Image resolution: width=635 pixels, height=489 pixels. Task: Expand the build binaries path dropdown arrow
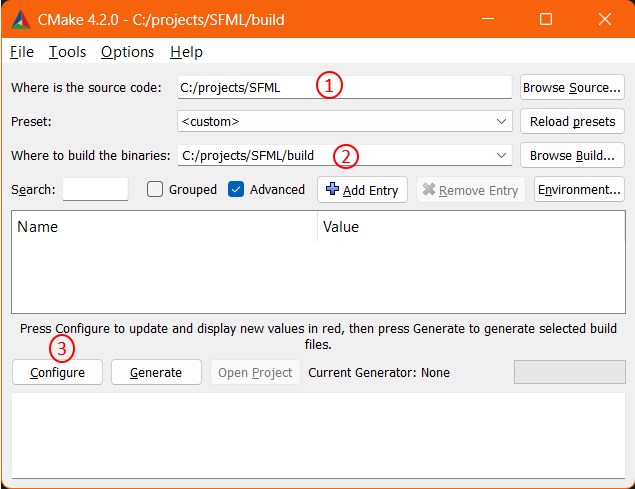501,156
